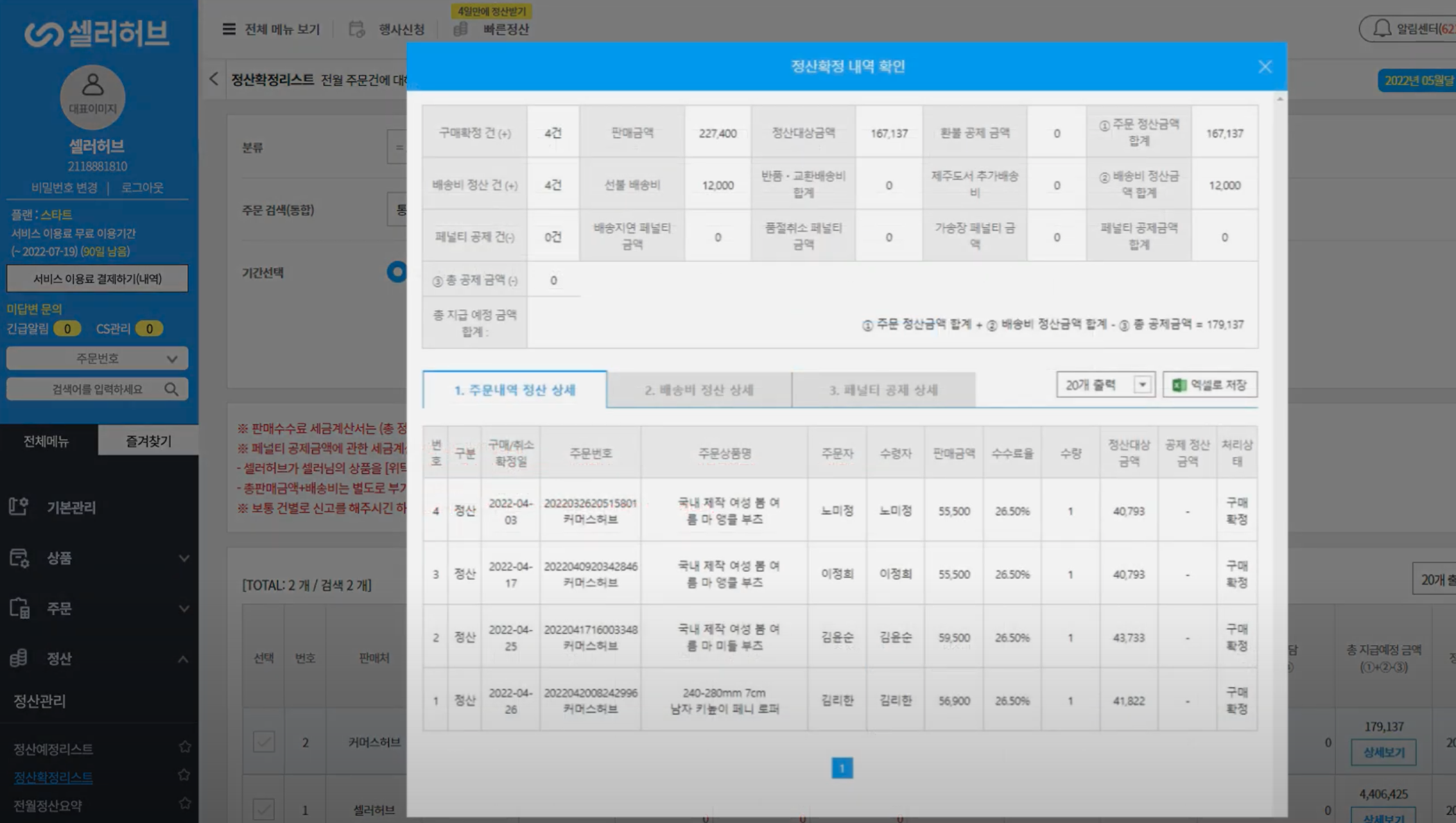
Task: Click 정산관리 submenu heading
Action: [40, 701]
